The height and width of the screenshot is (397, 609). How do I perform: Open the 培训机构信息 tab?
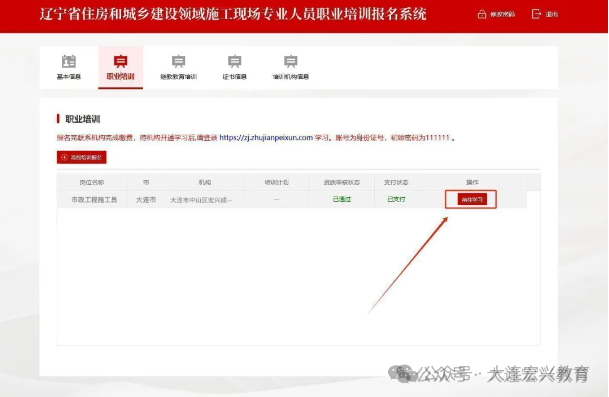(291, 68)
